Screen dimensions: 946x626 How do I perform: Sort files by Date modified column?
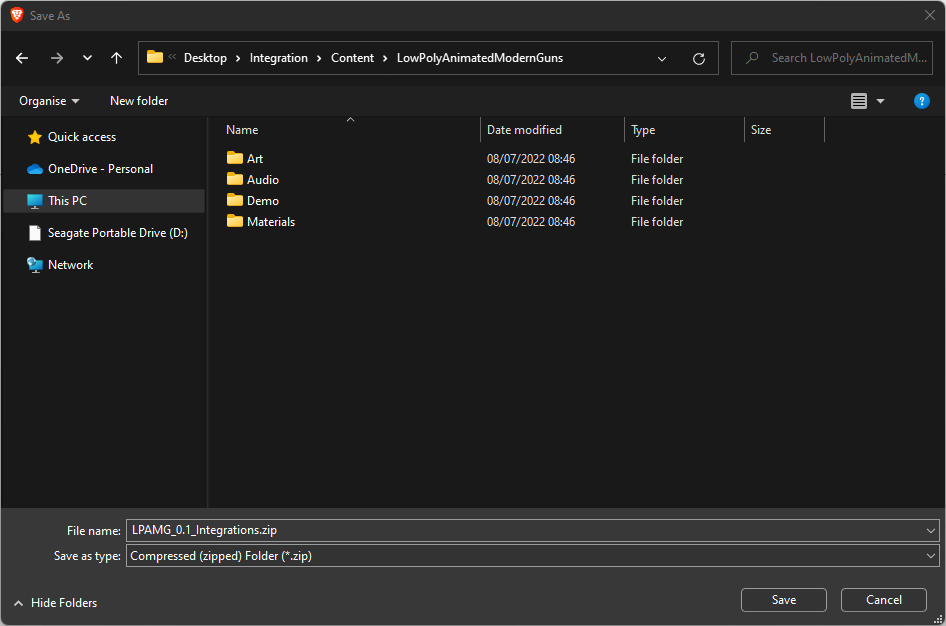pyautogui.click(x=524, y=130)
